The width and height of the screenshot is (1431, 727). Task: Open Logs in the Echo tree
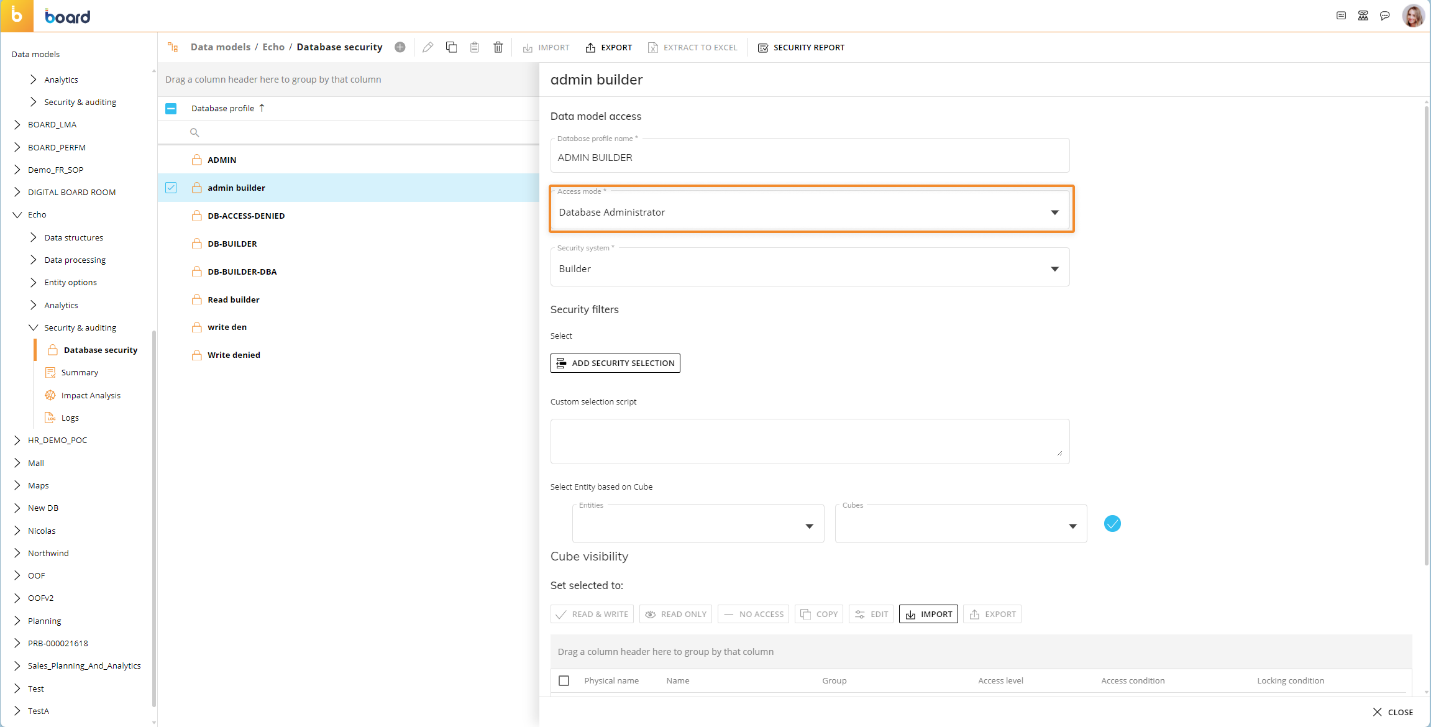(x=70, y=418)
